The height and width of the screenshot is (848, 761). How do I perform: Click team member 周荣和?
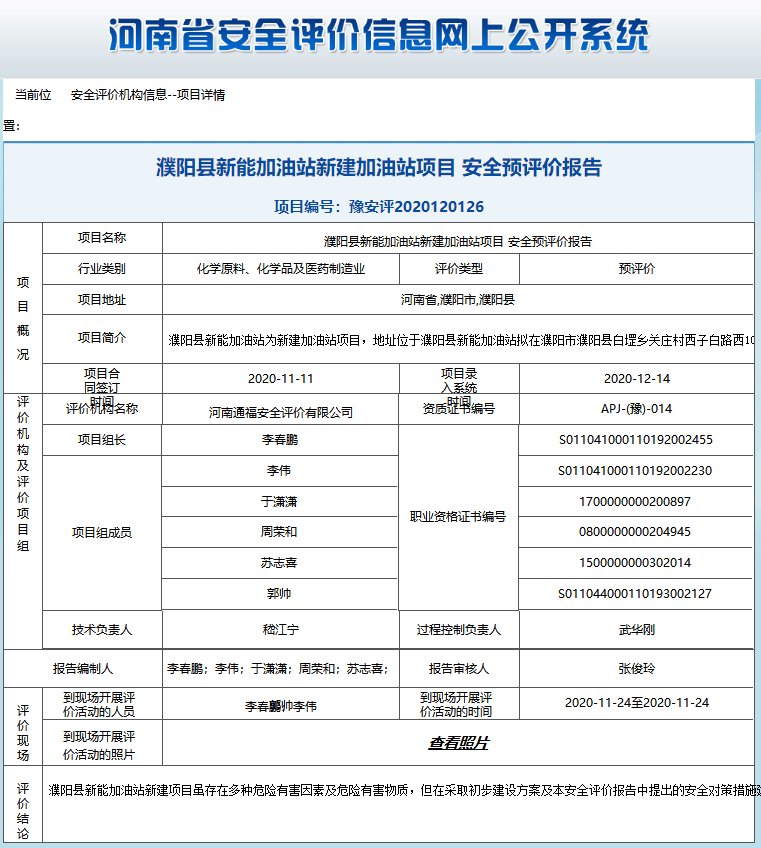[x=279, y=532]
